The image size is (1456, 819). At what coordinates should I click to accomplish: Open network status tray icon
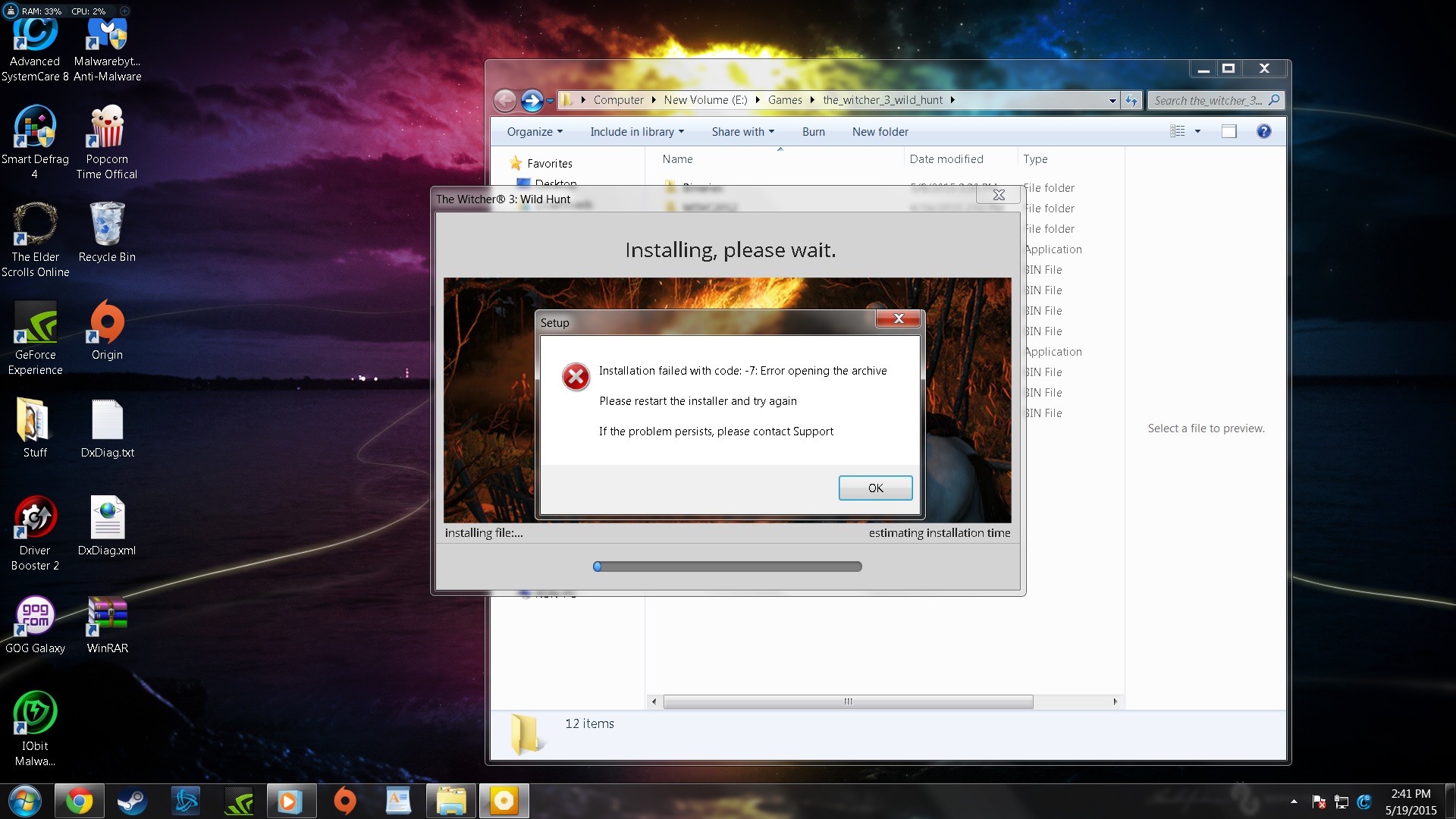coord(1341,802)
